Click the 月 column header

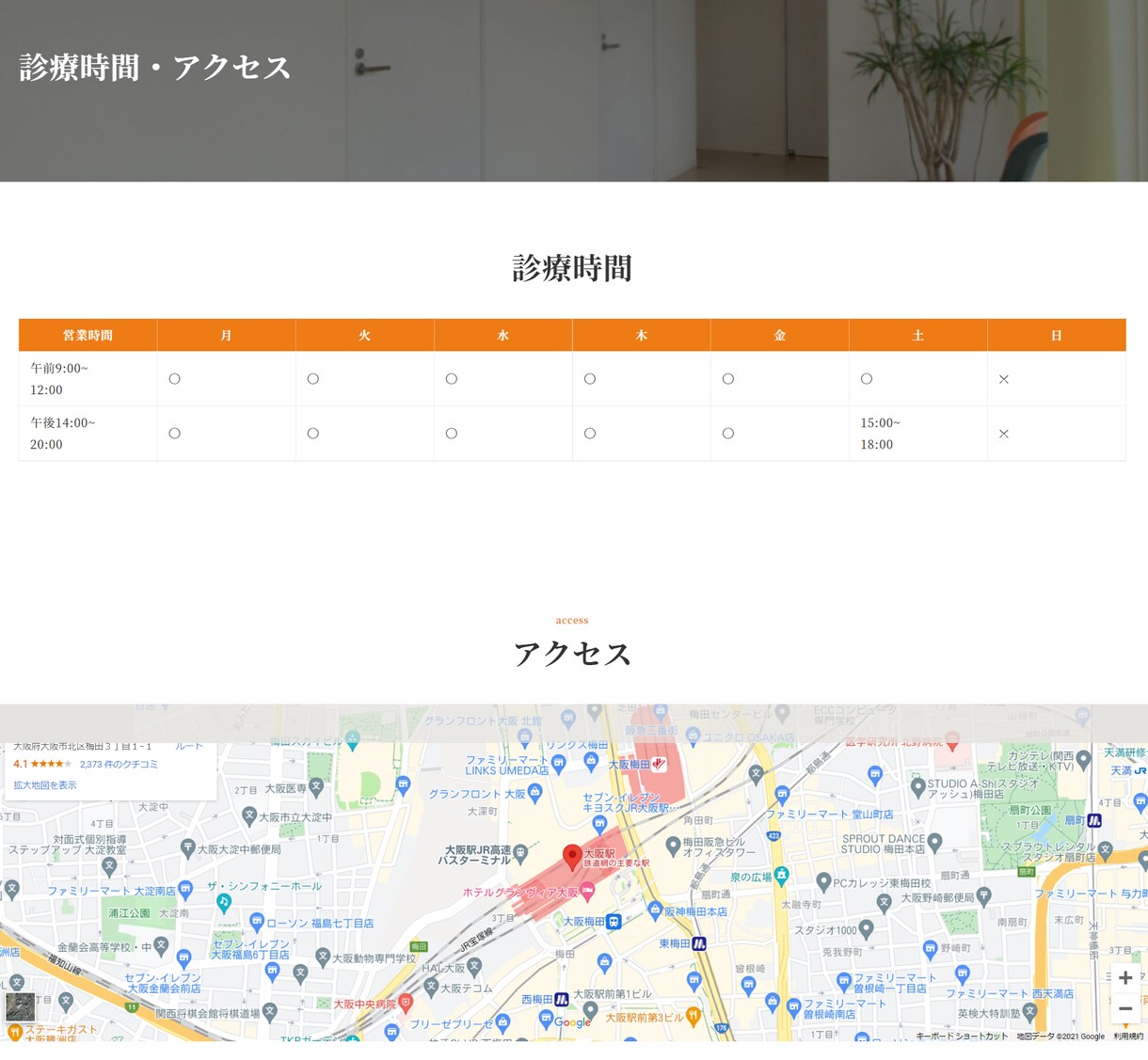tap(226, 335)
